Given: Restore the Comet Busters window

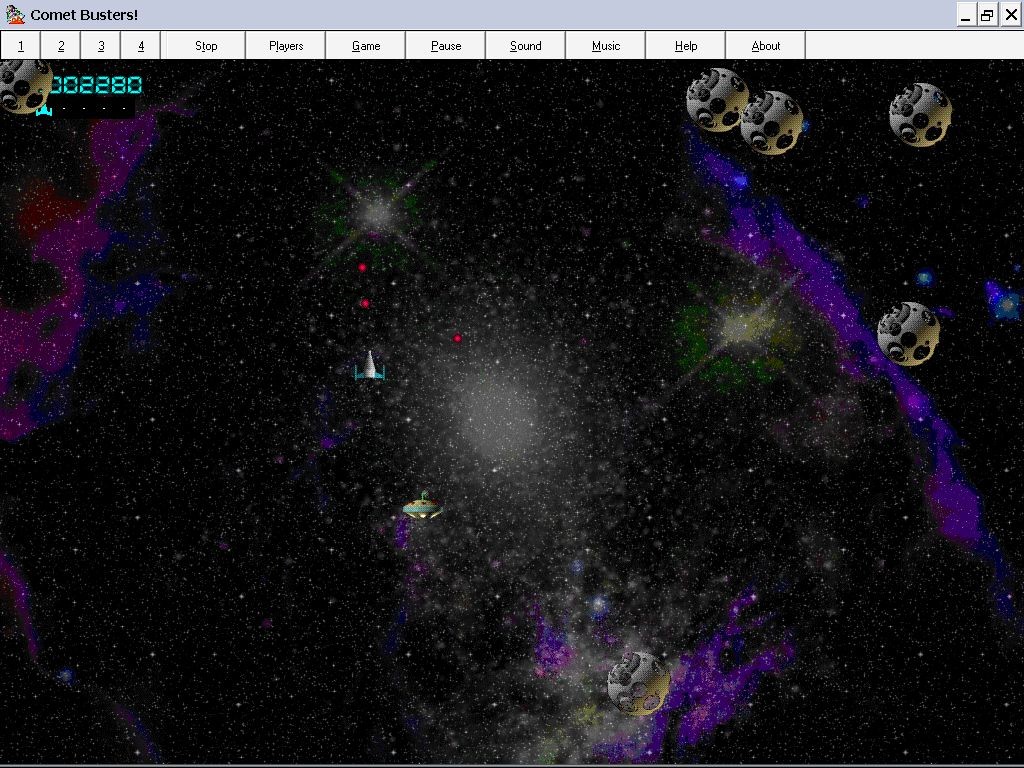Looking at the screenshot, I should coord(987,14).
